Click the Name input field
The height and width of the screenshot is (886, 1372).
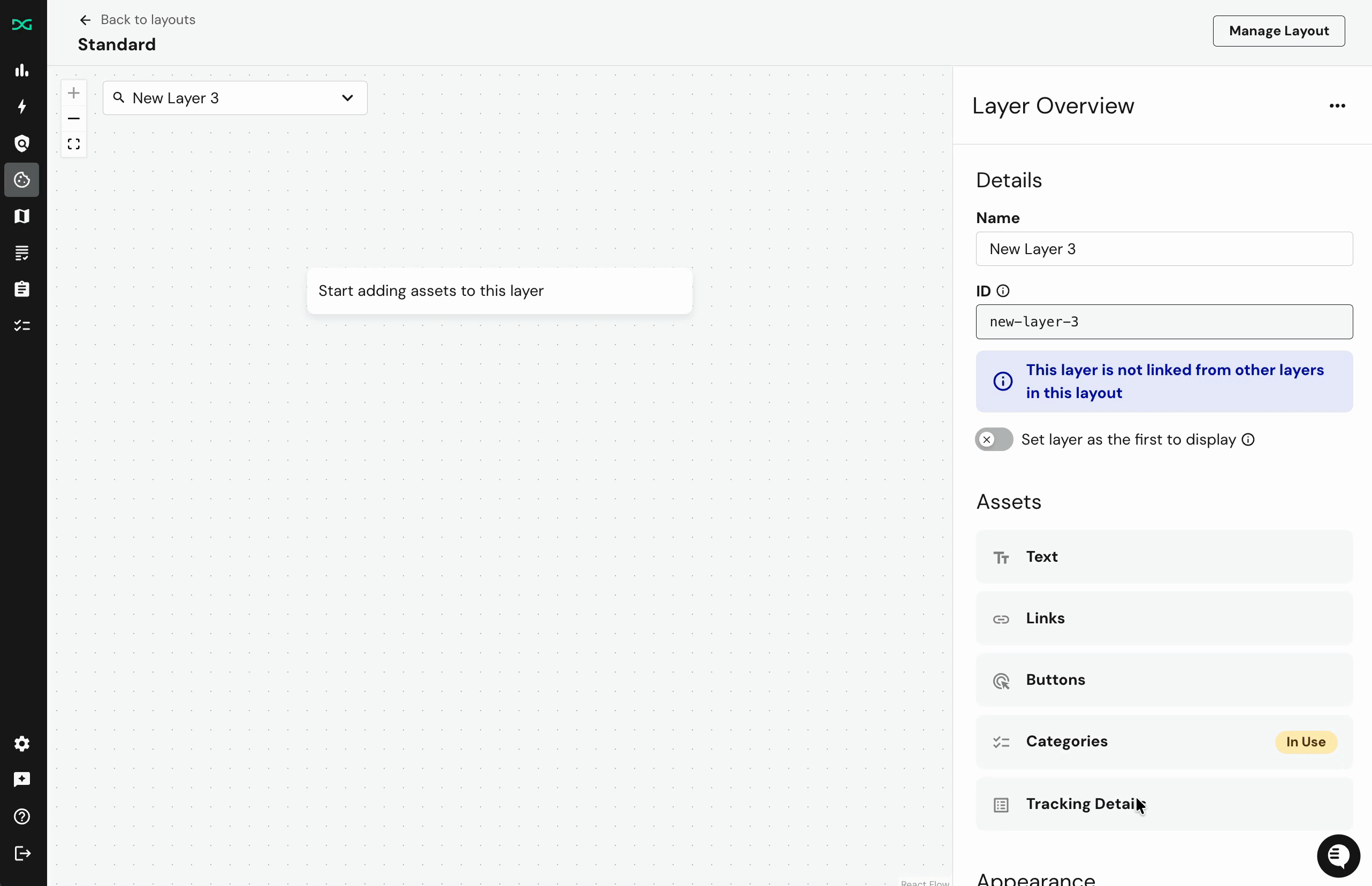click(x=1163, y=249)
